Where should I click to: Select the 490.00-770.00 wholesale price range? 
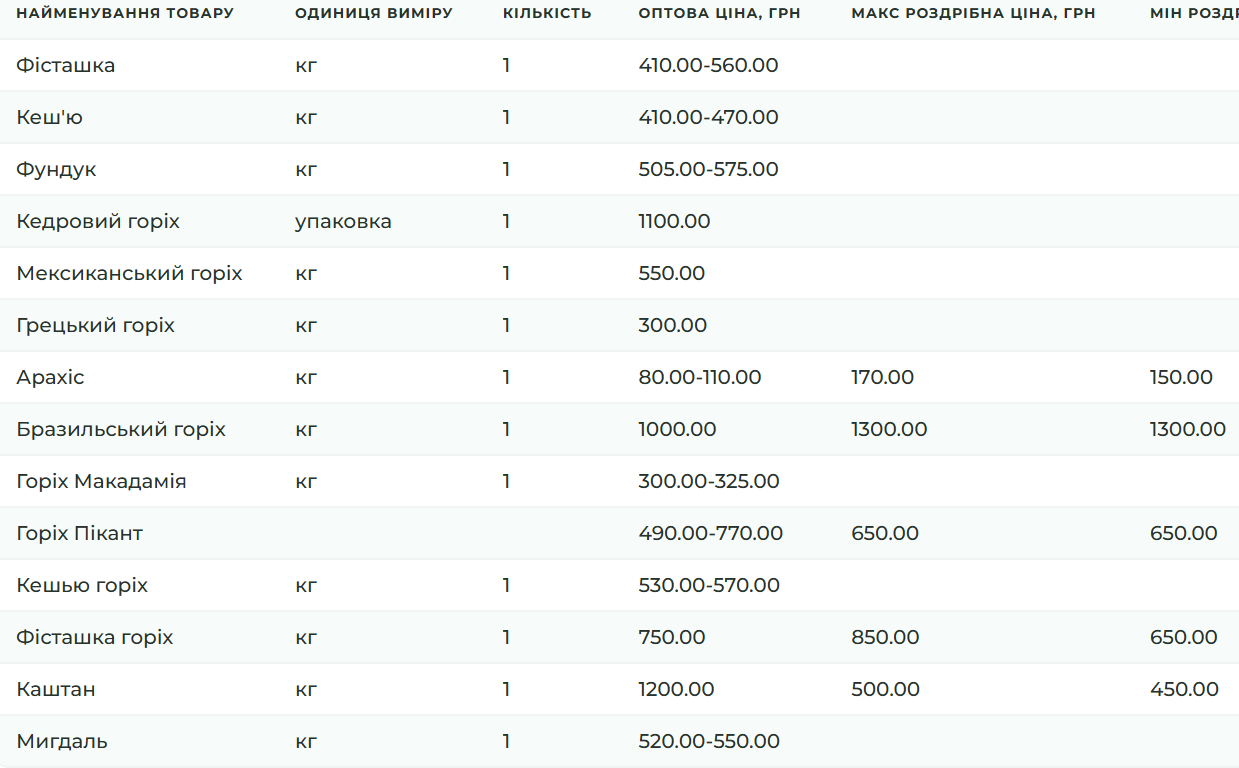[x=710, y=533]
